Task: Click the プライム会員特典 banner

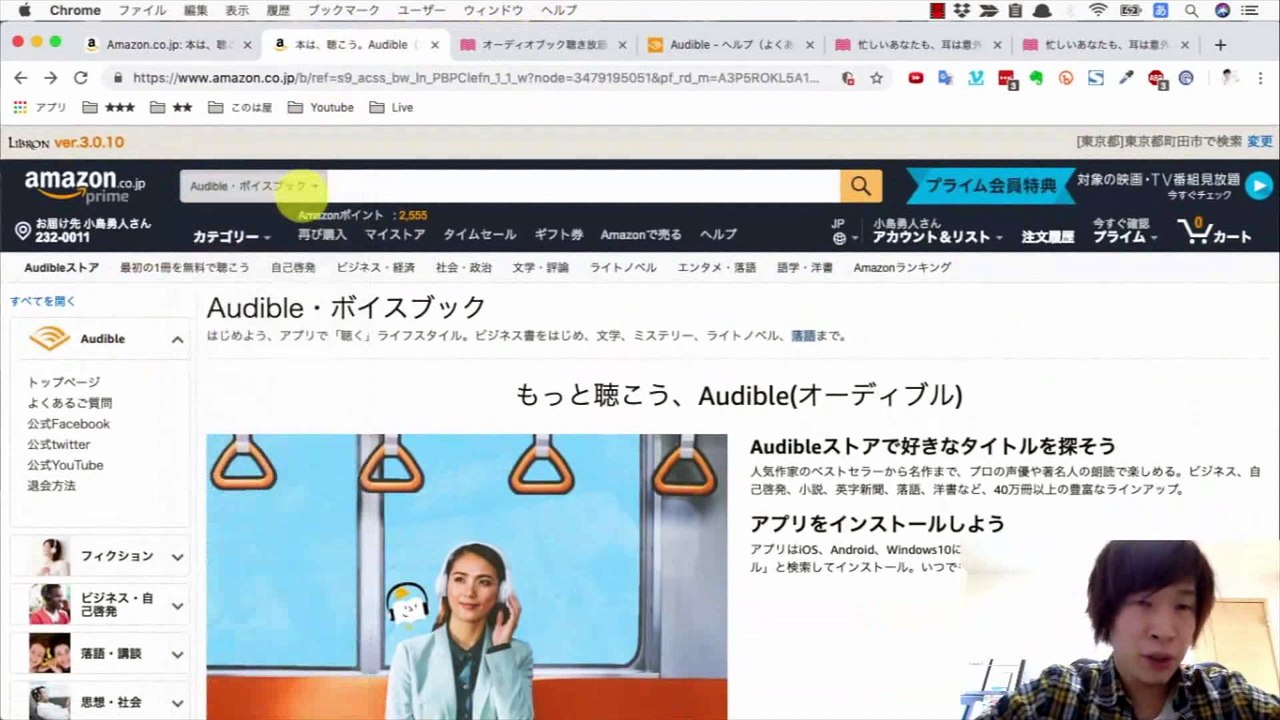Action: tap(990, 186)
